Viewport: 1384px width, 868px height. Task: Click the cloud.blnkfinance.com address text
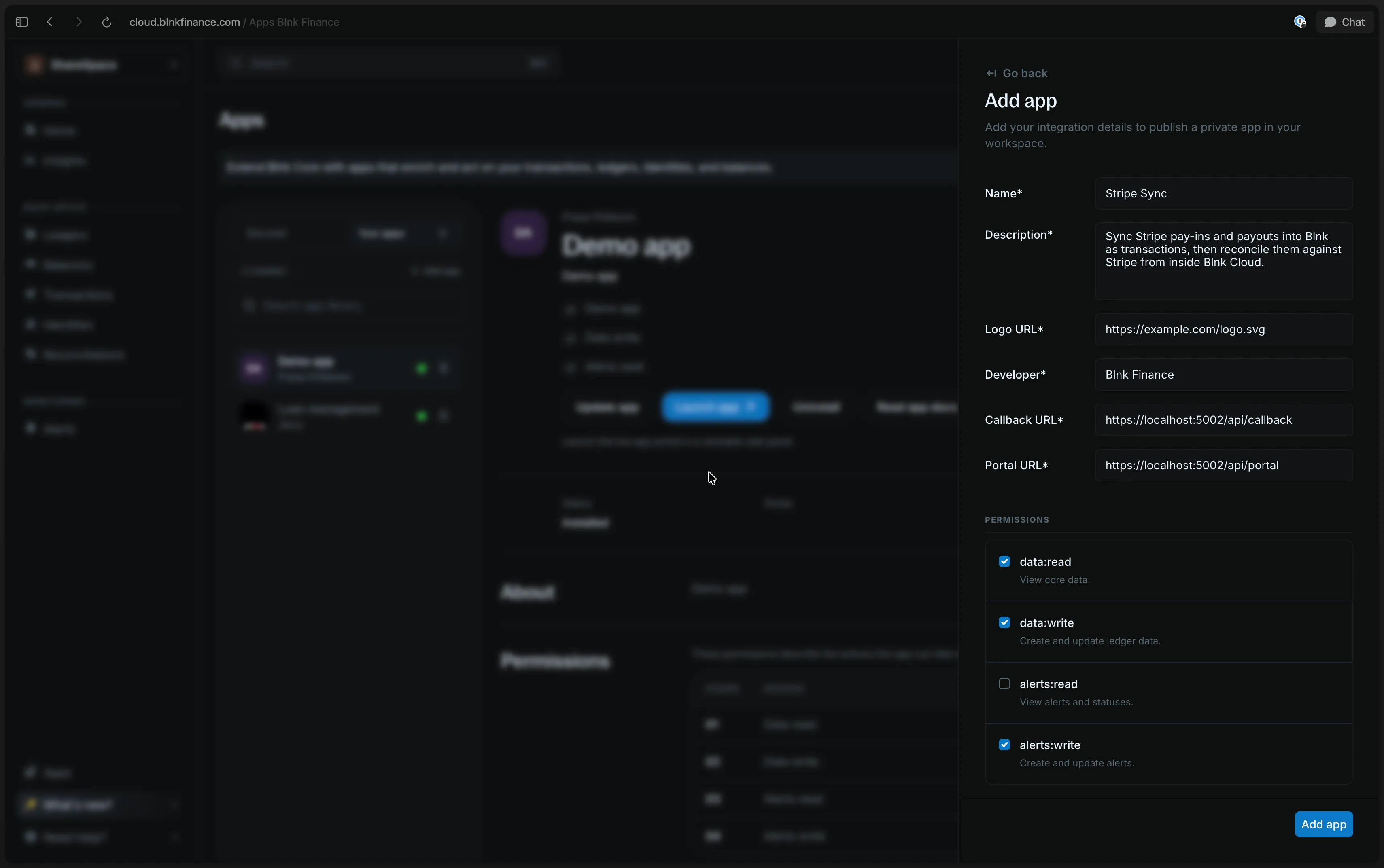tap(185, 22)
